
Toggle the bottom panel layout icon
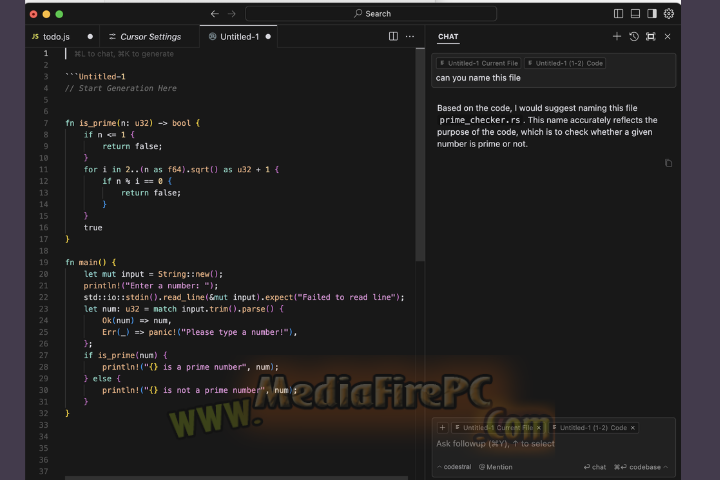tap(635, 14)
